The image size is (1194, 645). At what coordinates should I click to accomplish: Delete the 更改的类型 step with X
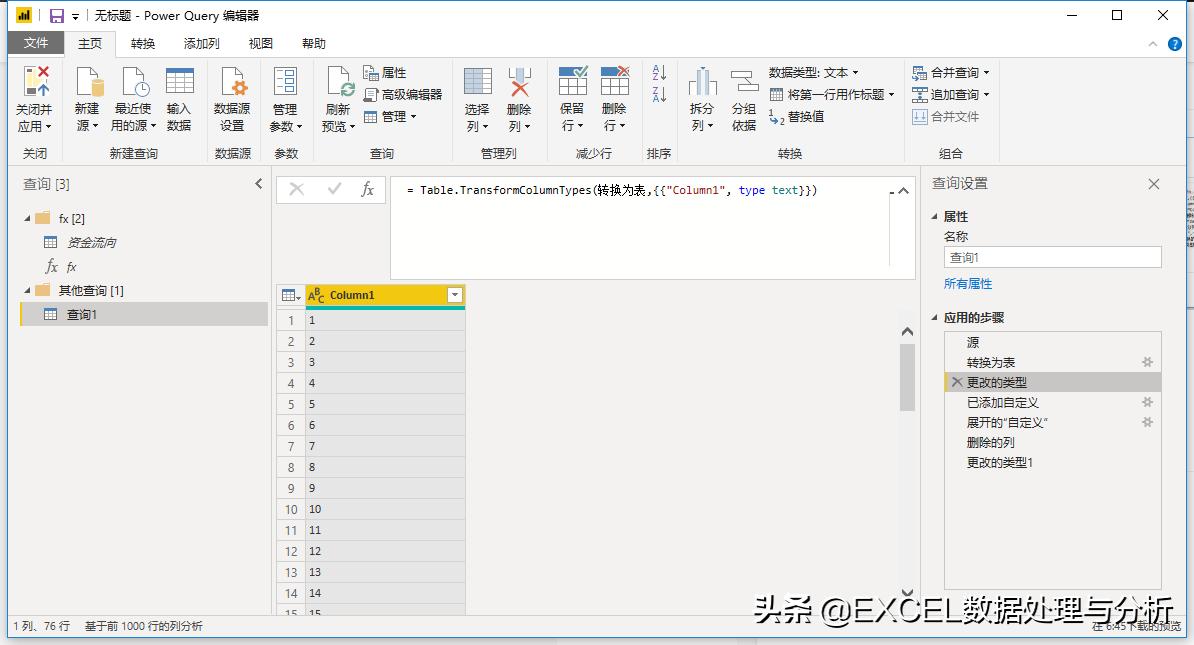(957, 382)
